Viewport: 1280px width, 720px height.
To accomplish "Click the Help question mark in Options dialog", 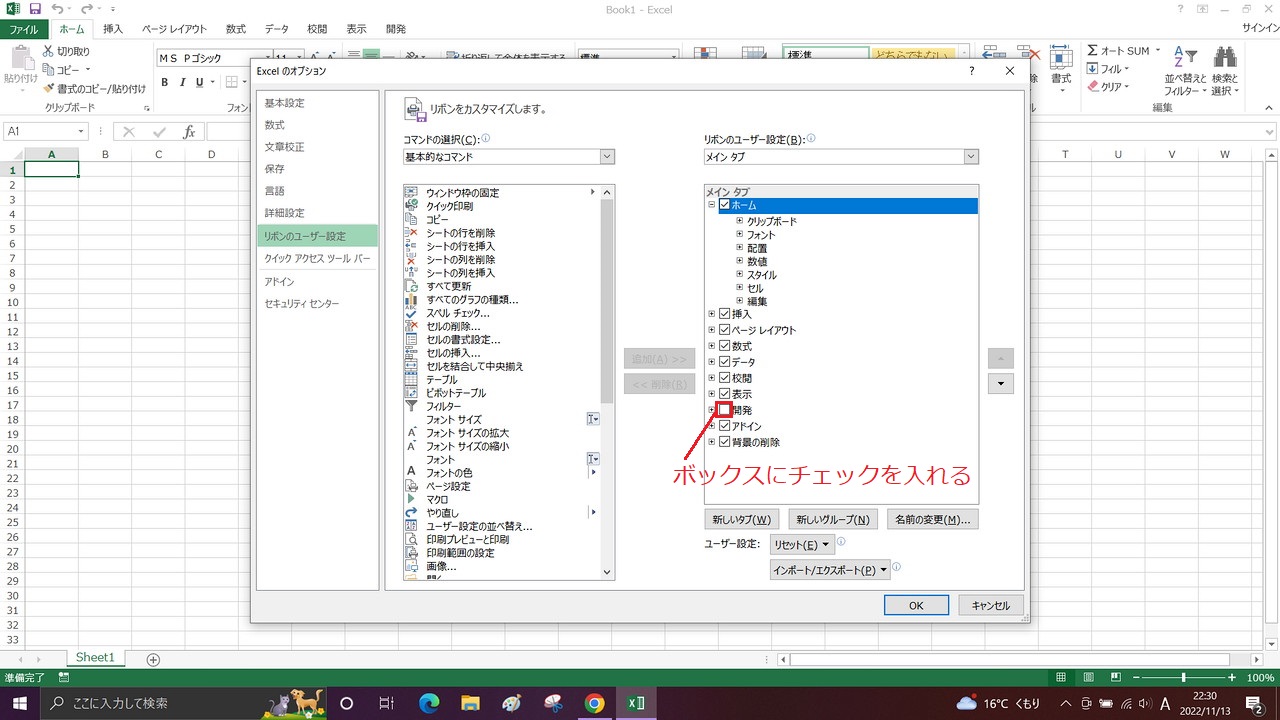I will point(972,72).
